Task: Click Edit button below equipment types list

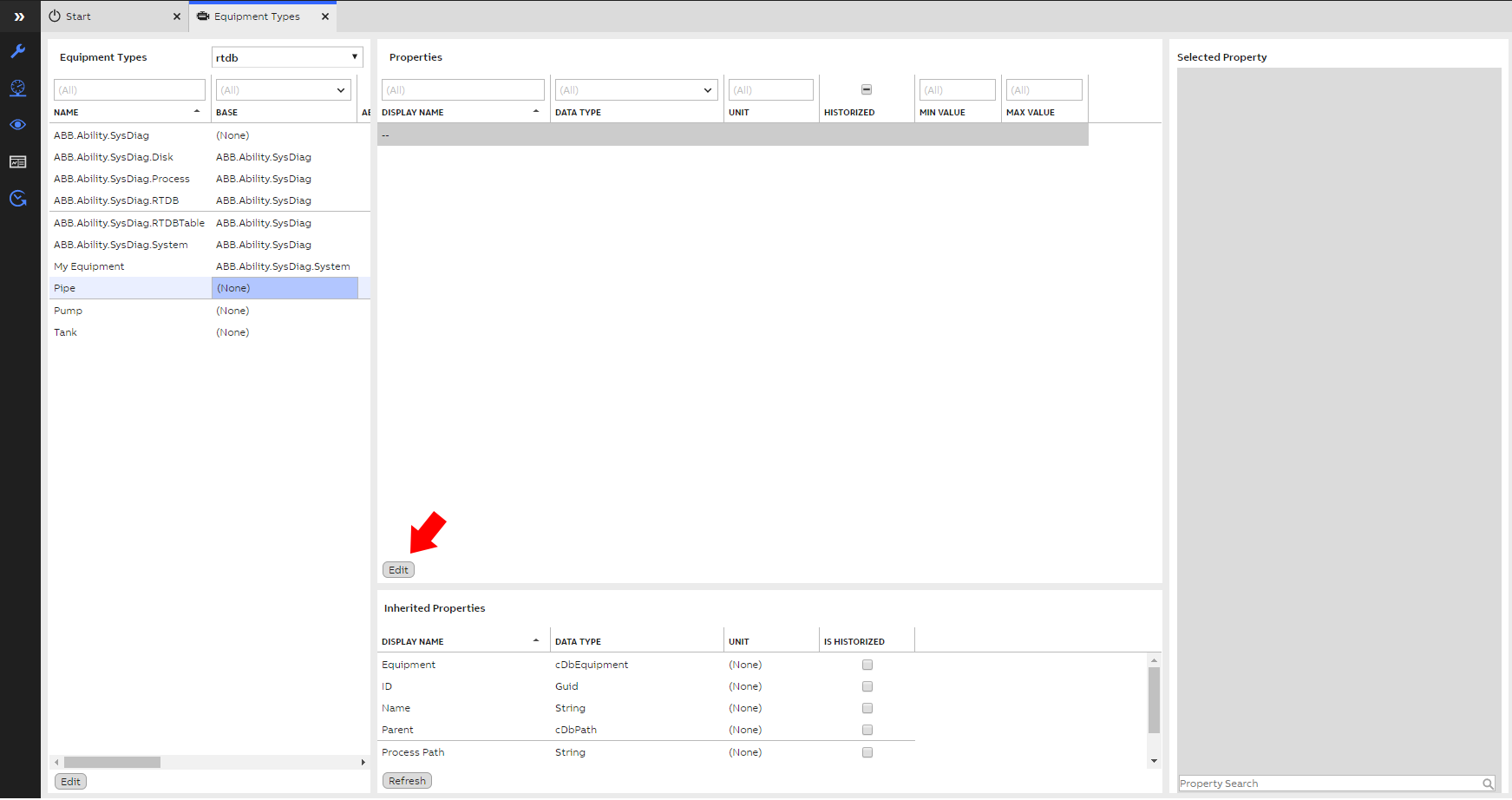Action: tap(70, 782)
